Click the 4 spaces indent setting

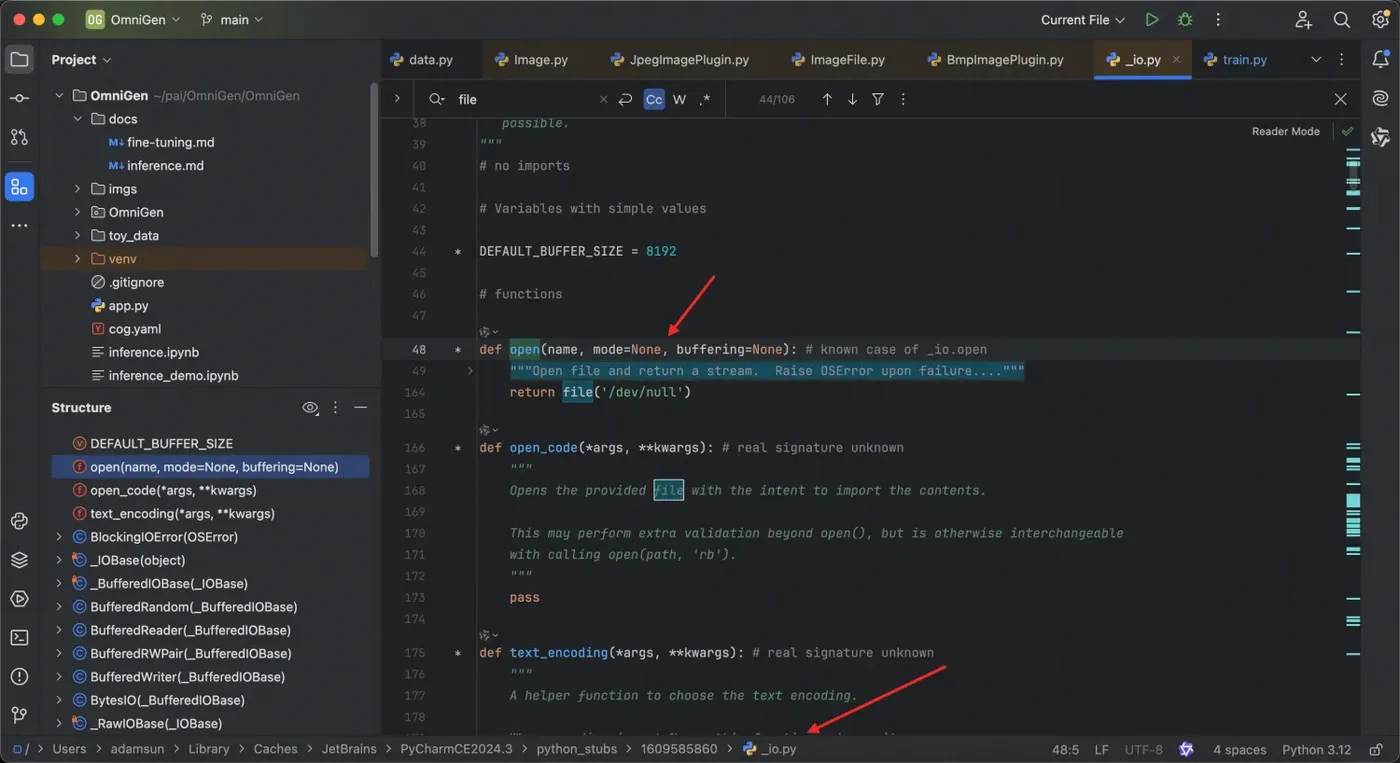pyautogui.click(x=1239, y=749)
